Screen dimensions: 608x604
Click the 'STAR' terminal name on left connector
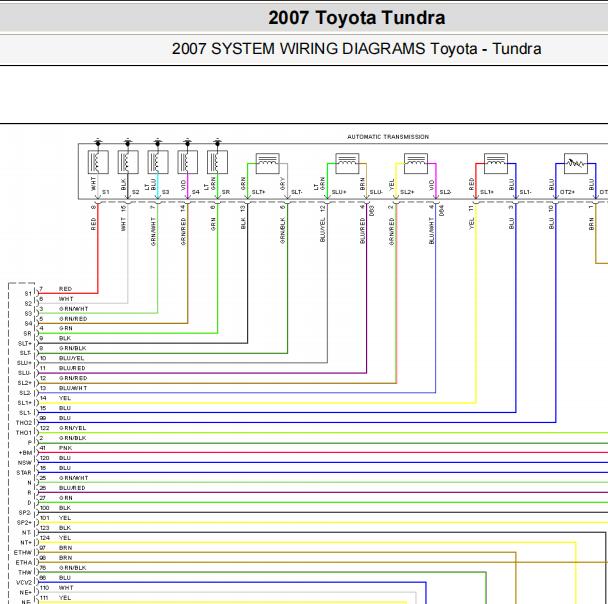24,473
